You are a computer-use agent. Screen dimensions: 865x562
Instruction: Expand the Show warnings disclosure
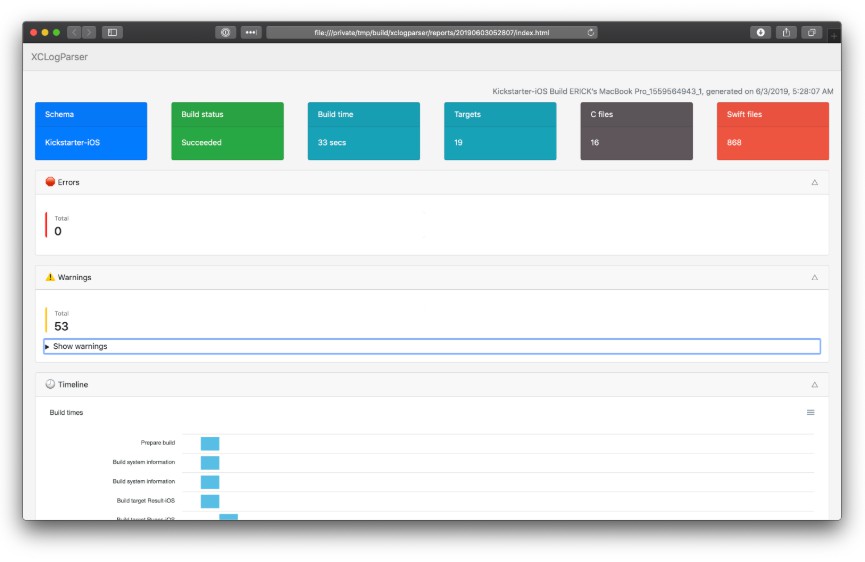80,346
